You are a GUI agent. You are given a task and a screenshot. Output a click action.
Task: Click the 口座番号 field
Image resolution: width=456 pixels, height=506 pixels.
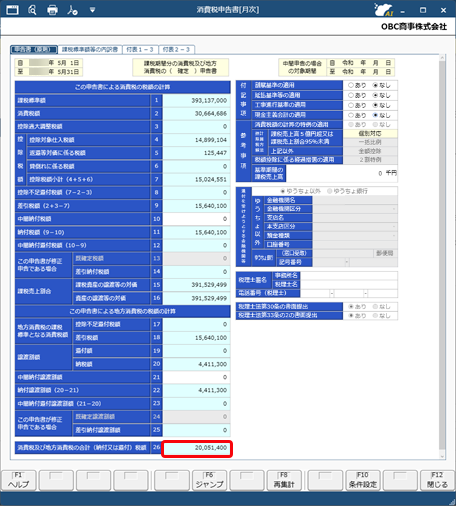(355, 244)
